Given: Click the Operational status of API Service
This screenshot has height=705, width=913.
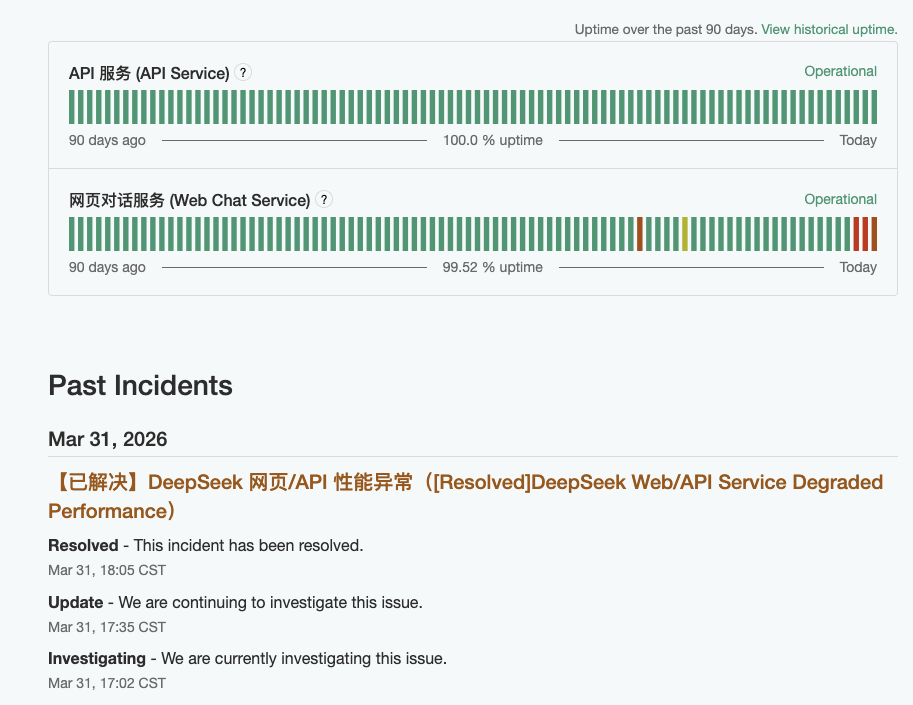Looking at the screenshot, I should [x=840, y=72].
